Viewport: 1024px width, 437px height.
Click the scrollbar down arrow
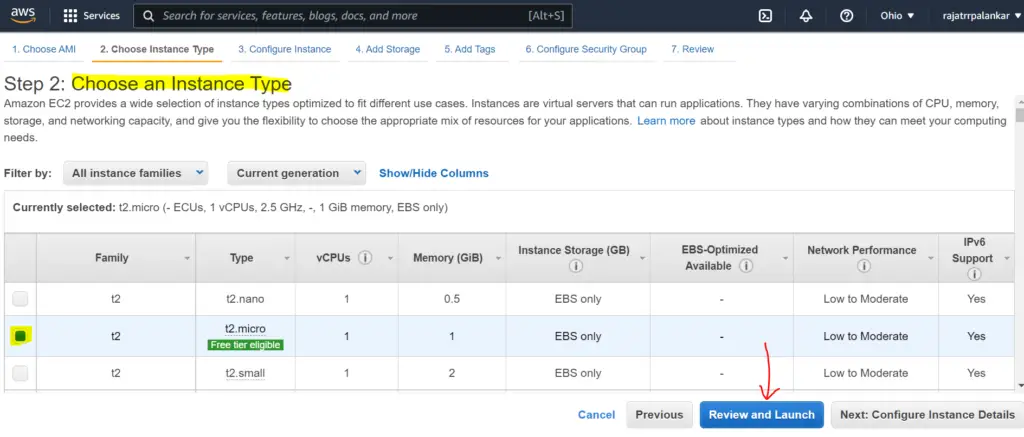(1019, 385)
